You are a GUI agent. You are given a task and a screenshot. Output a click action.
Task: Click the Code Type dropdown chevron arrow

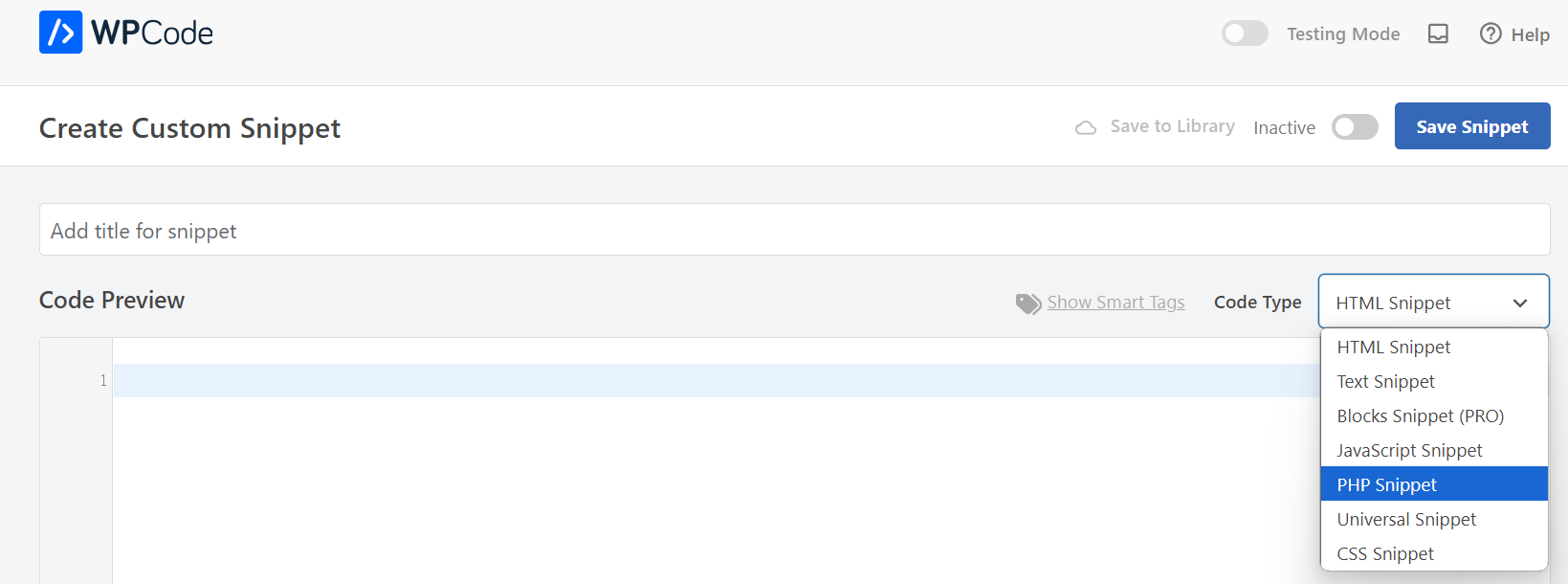pyautogui.click(x=1520, y=303)
